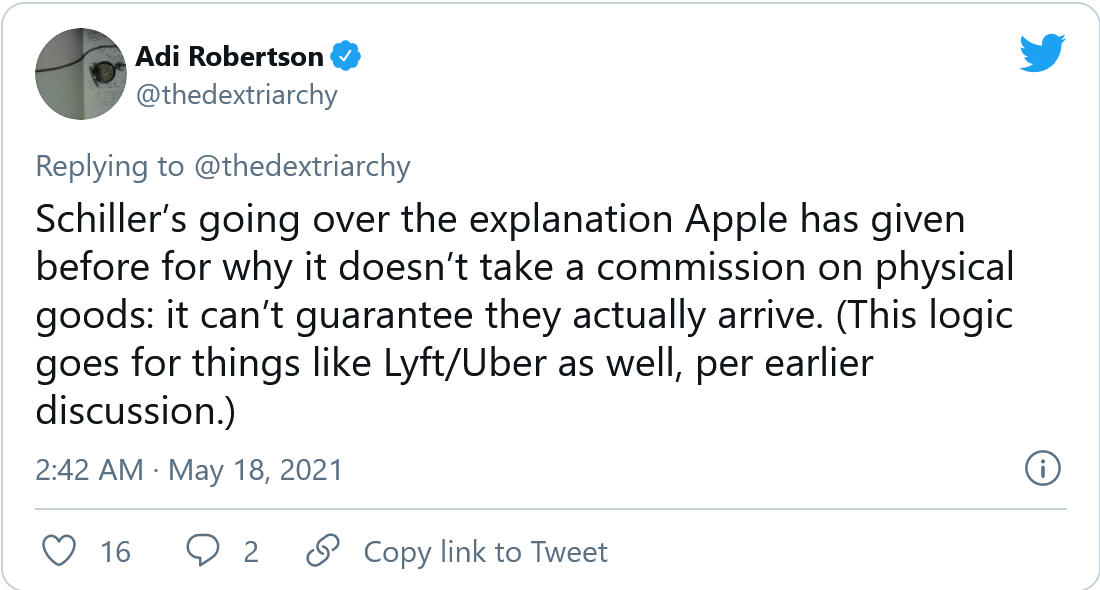Click the 2:42 AM tweet time

tap(89, 469)
